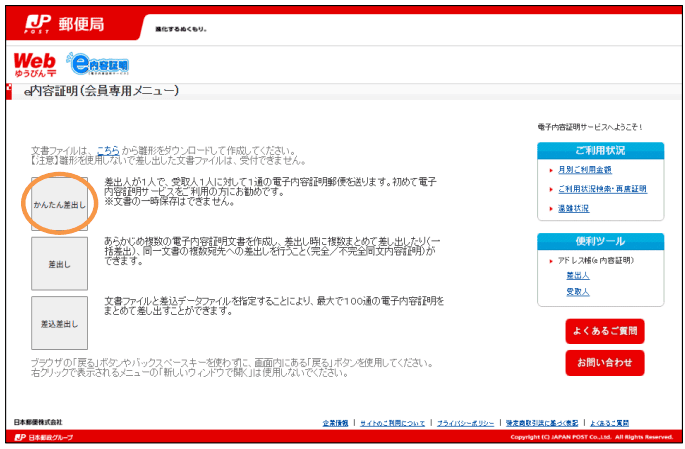Open 企業情報 footer link
The height and width of the screenshot is (449, 685).
coord(336,423)
